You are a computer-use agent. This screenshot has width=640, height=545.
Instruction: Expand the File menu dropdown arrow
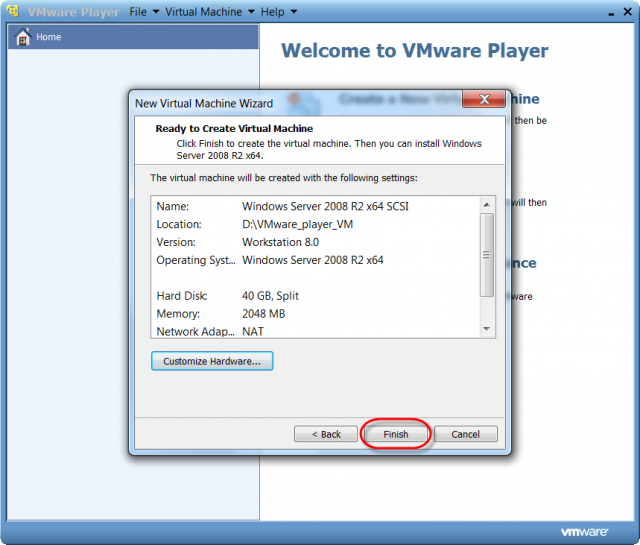(156, 12)
